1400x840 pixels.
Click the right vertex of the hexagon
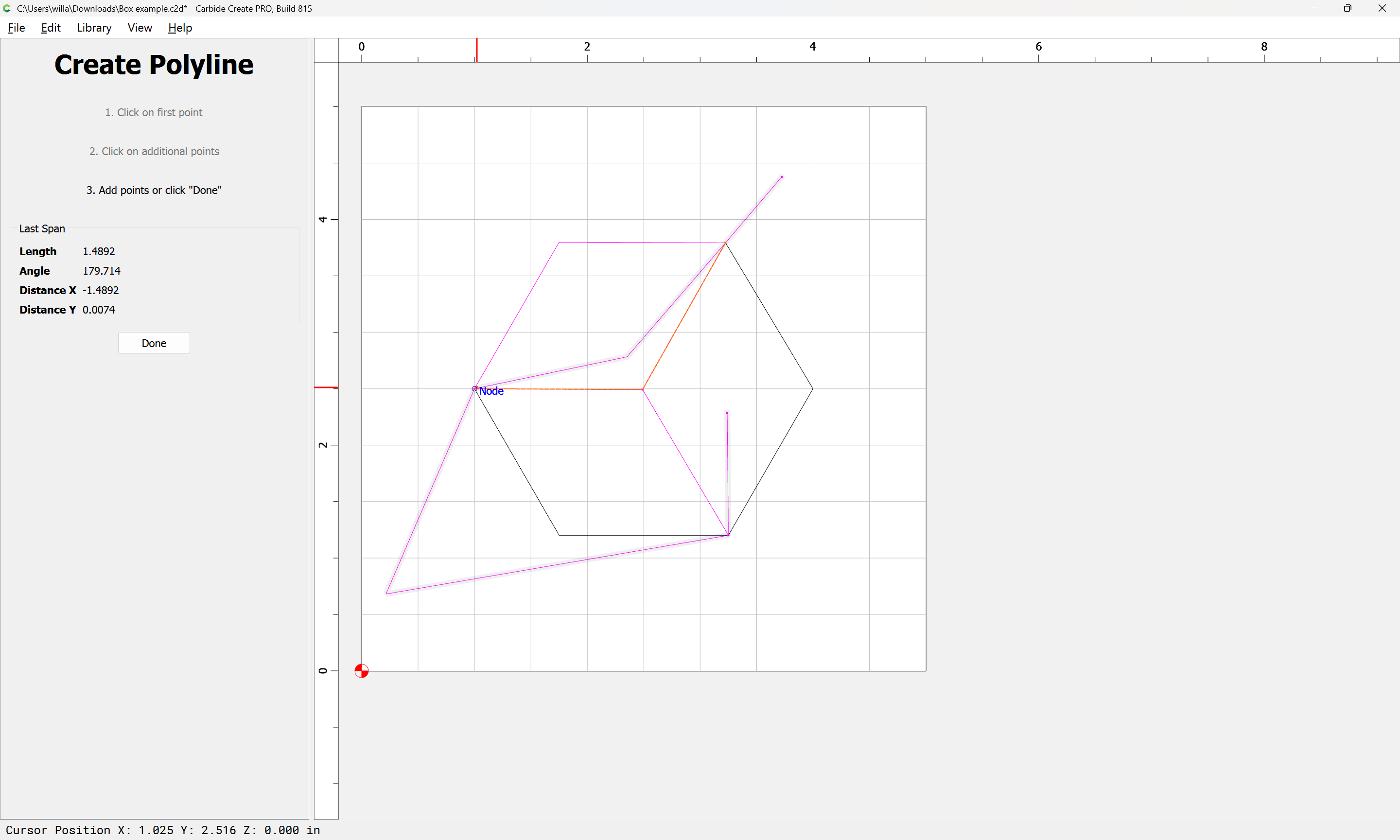813,389
